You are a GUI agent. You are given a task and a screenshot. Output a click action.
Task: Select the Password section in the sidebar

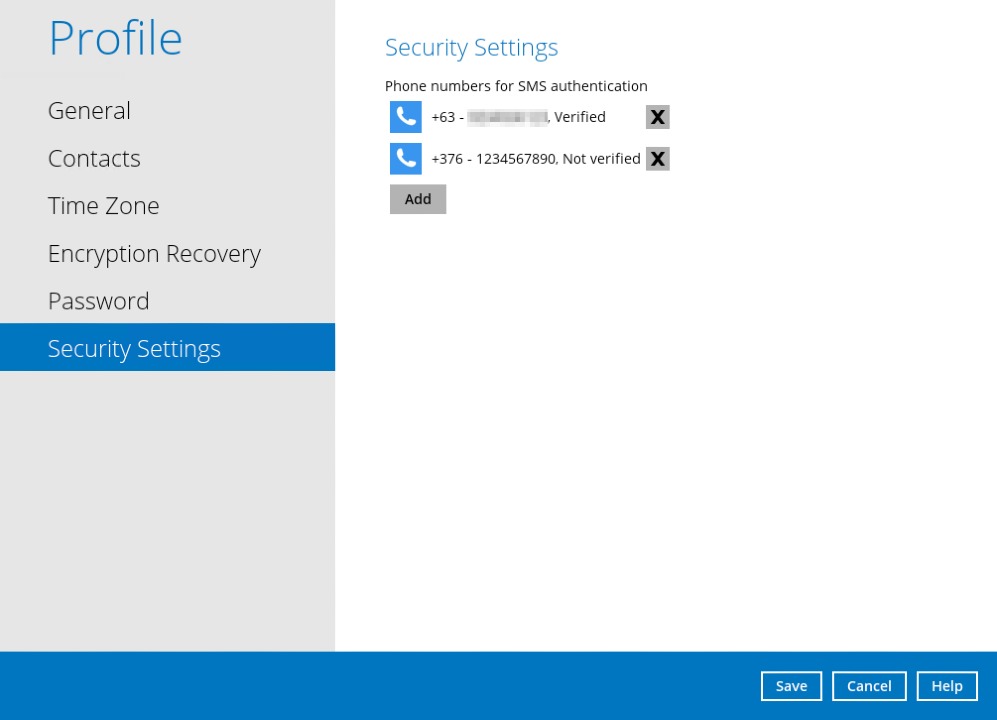[98, 301]
